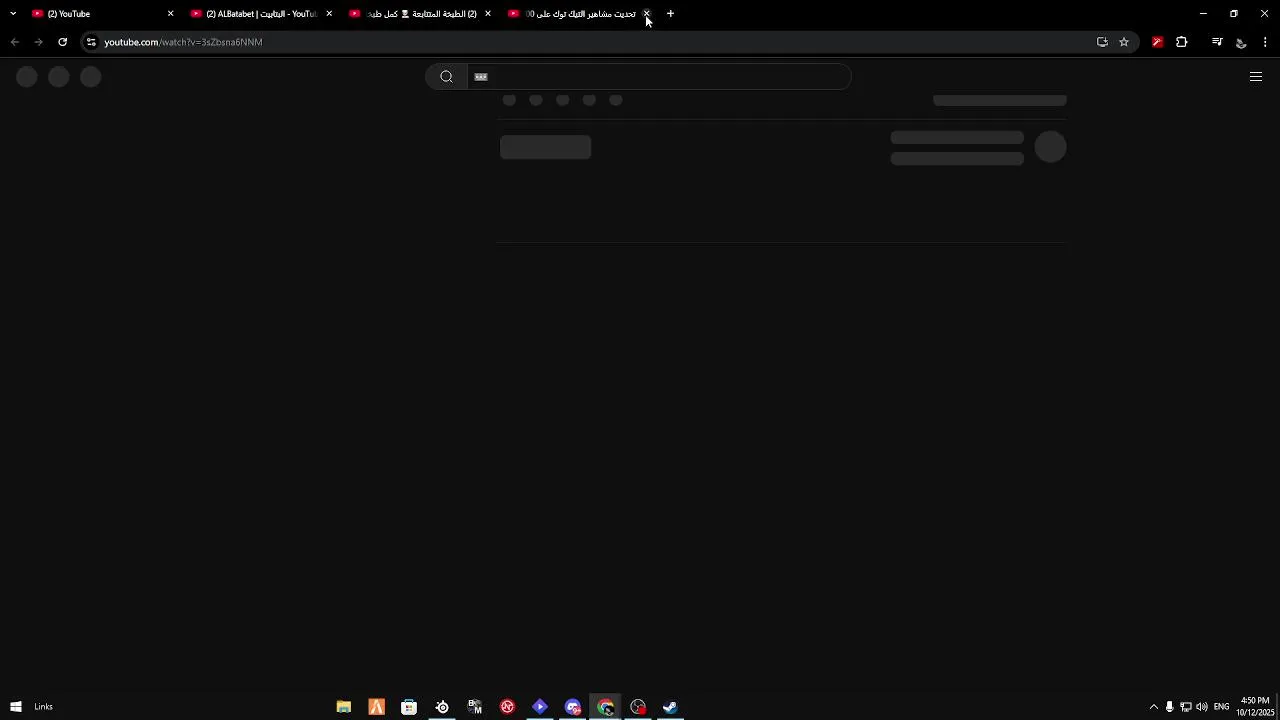The image size is (1280, 720).
Task: Open the on-screen keyboard in search box
Action: pyautogui.click(x=481, y=77)
